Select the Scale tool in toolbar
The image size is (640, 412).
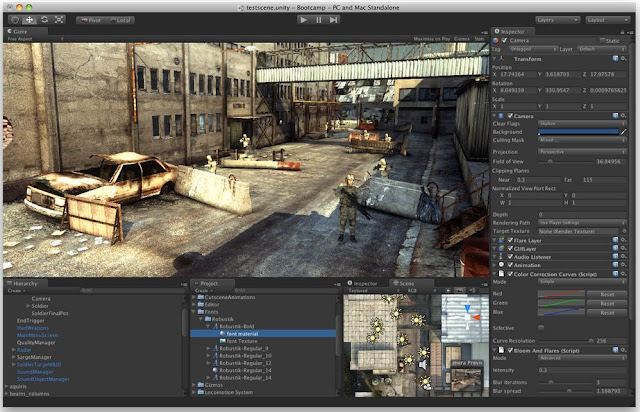tap(59, 20)
